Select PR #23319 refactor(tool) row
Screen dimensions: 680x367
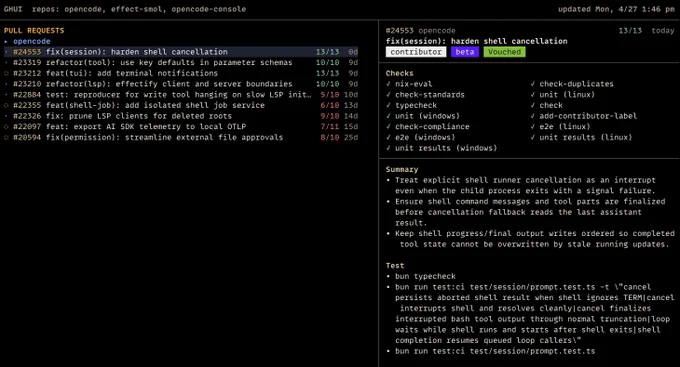pyautogui.click(x=181, y=62)
